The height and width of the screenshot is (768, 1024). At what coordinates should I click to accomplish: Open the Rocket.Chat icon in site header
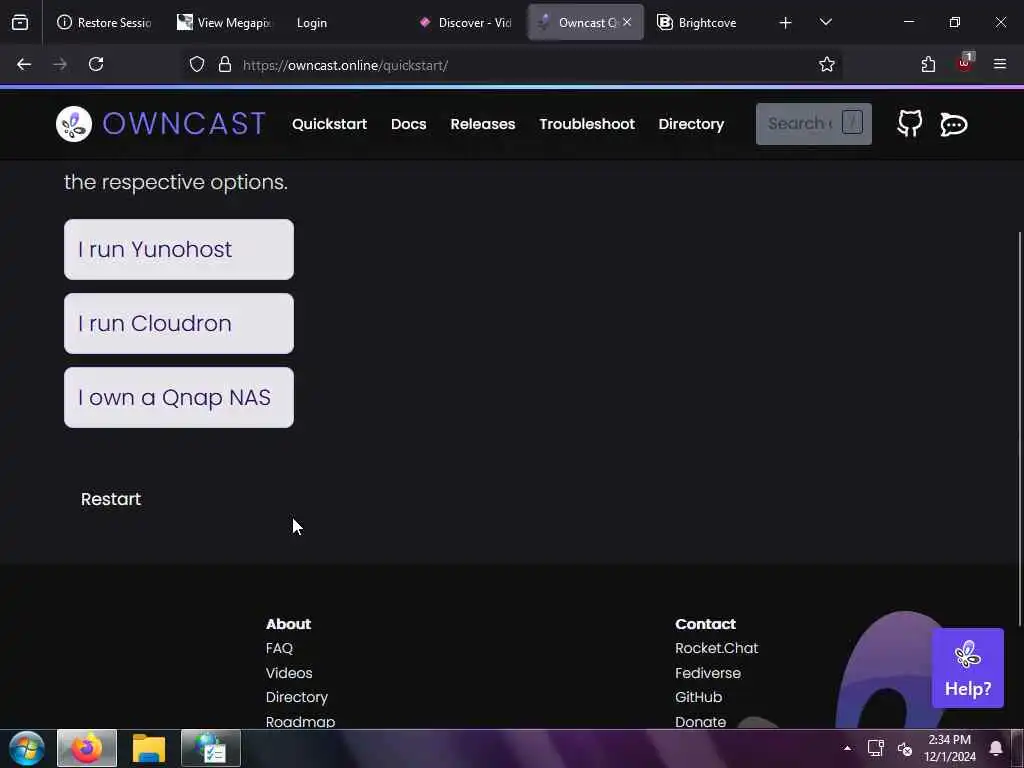953,124
